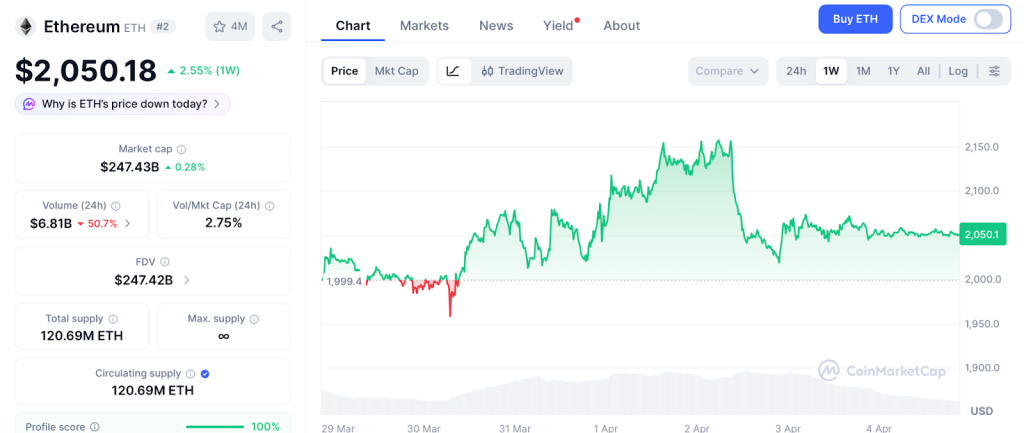Switch to the Markets tab
The height and width of the screenshot is (433, 1024).
(424, 26)
